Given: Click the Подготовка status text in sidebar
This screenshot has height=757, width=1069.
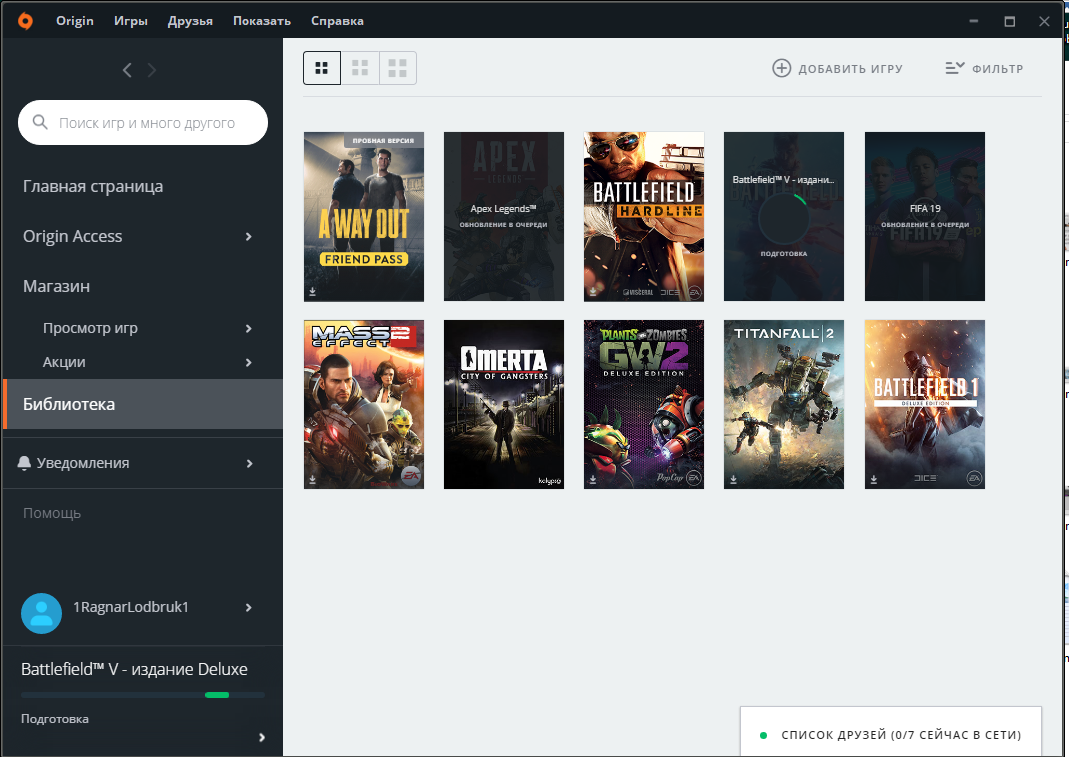Looking at the screenshot, I should tap(55, 719).
